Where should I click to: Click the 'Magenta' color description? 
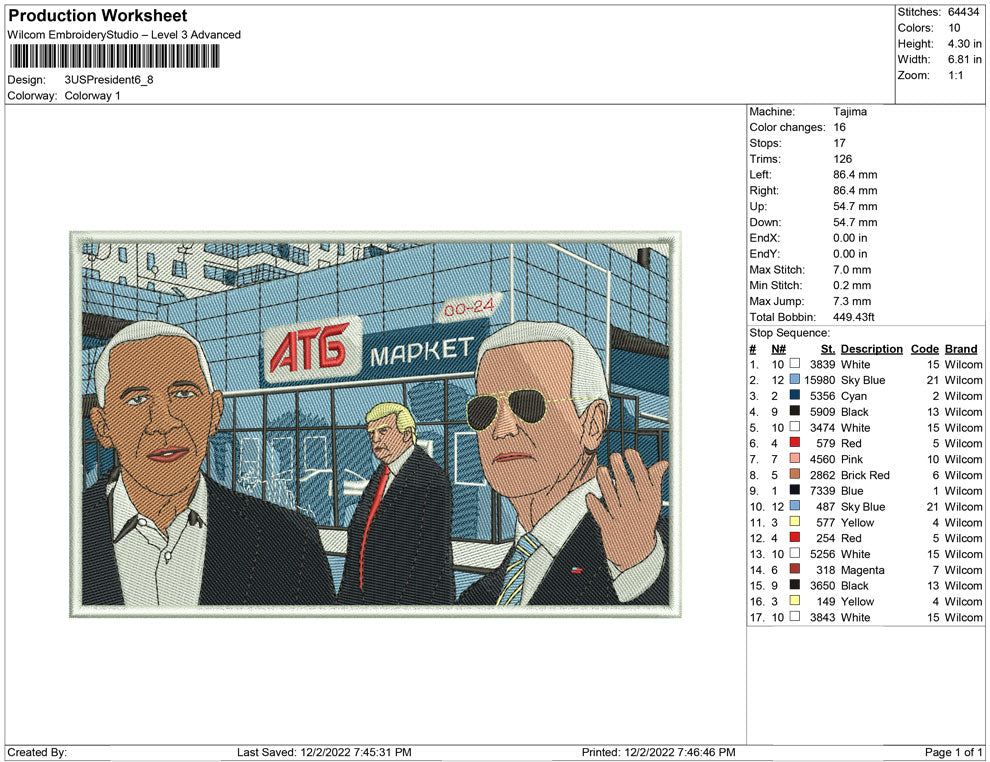[862, 569]
